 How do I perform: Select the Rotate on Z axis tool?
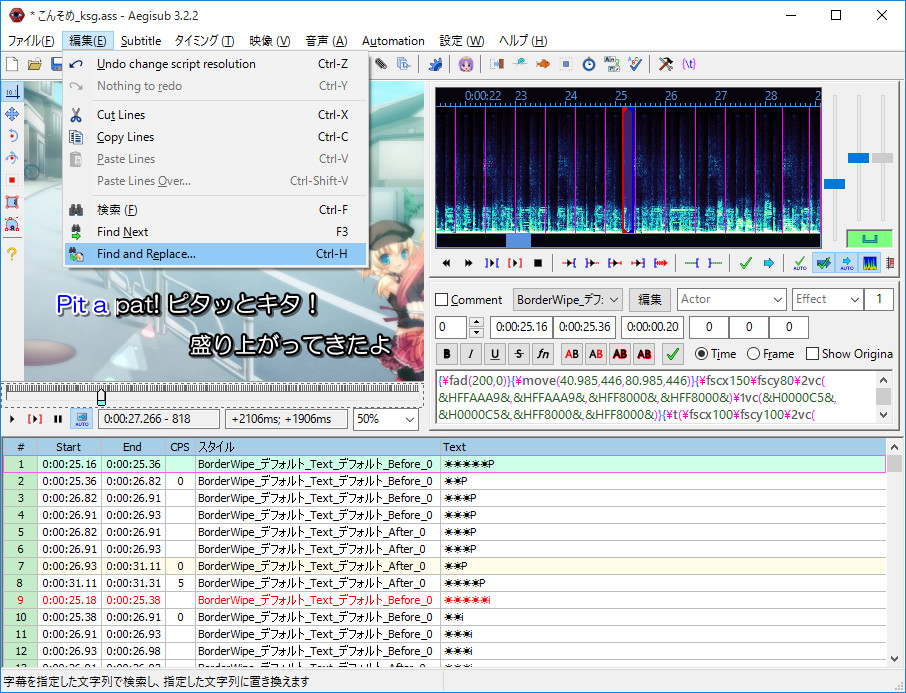[x=12, y=136]
